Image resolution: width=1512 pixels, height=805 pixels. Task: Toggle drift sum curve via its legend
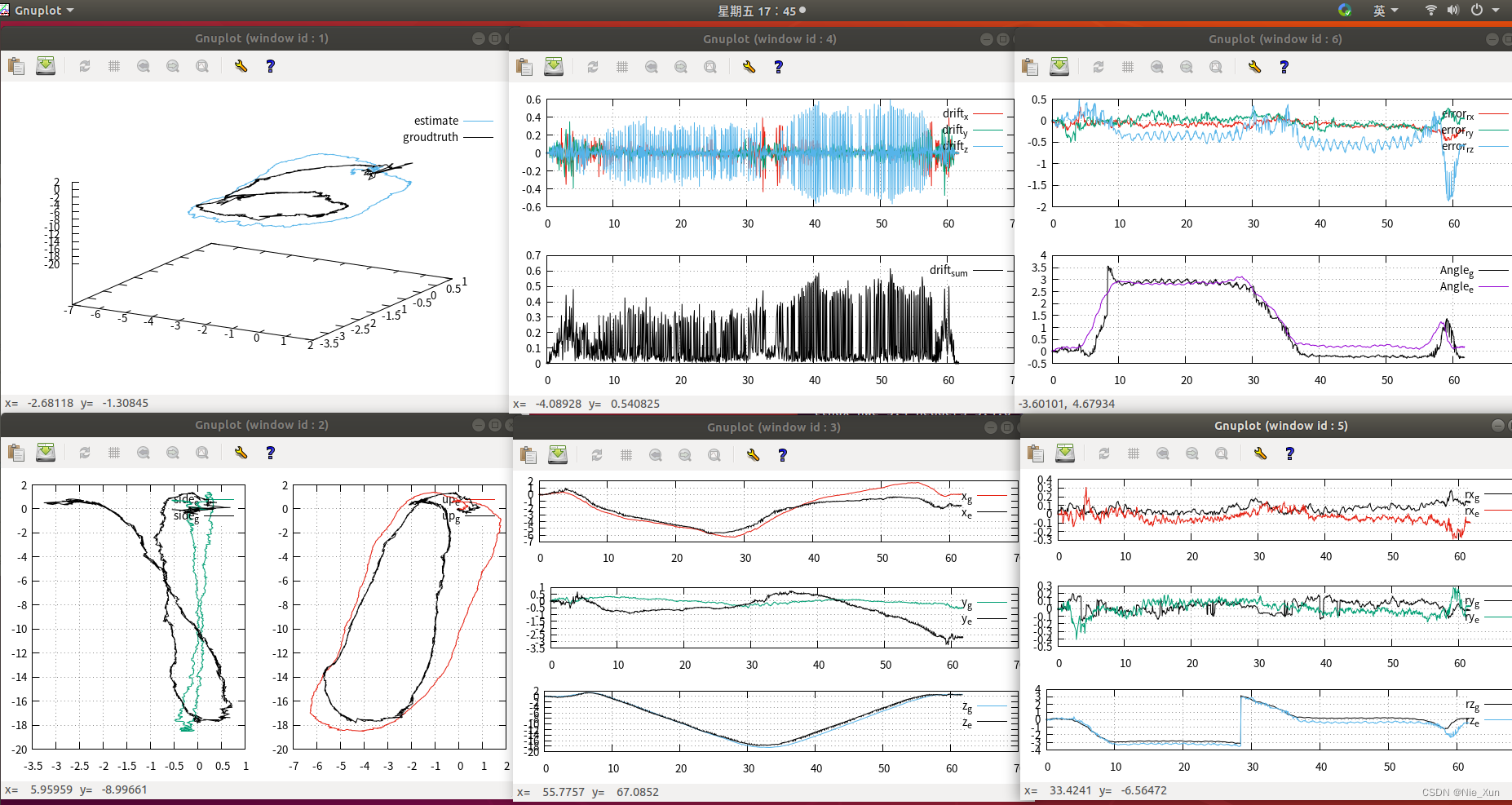tap(966, 270)
